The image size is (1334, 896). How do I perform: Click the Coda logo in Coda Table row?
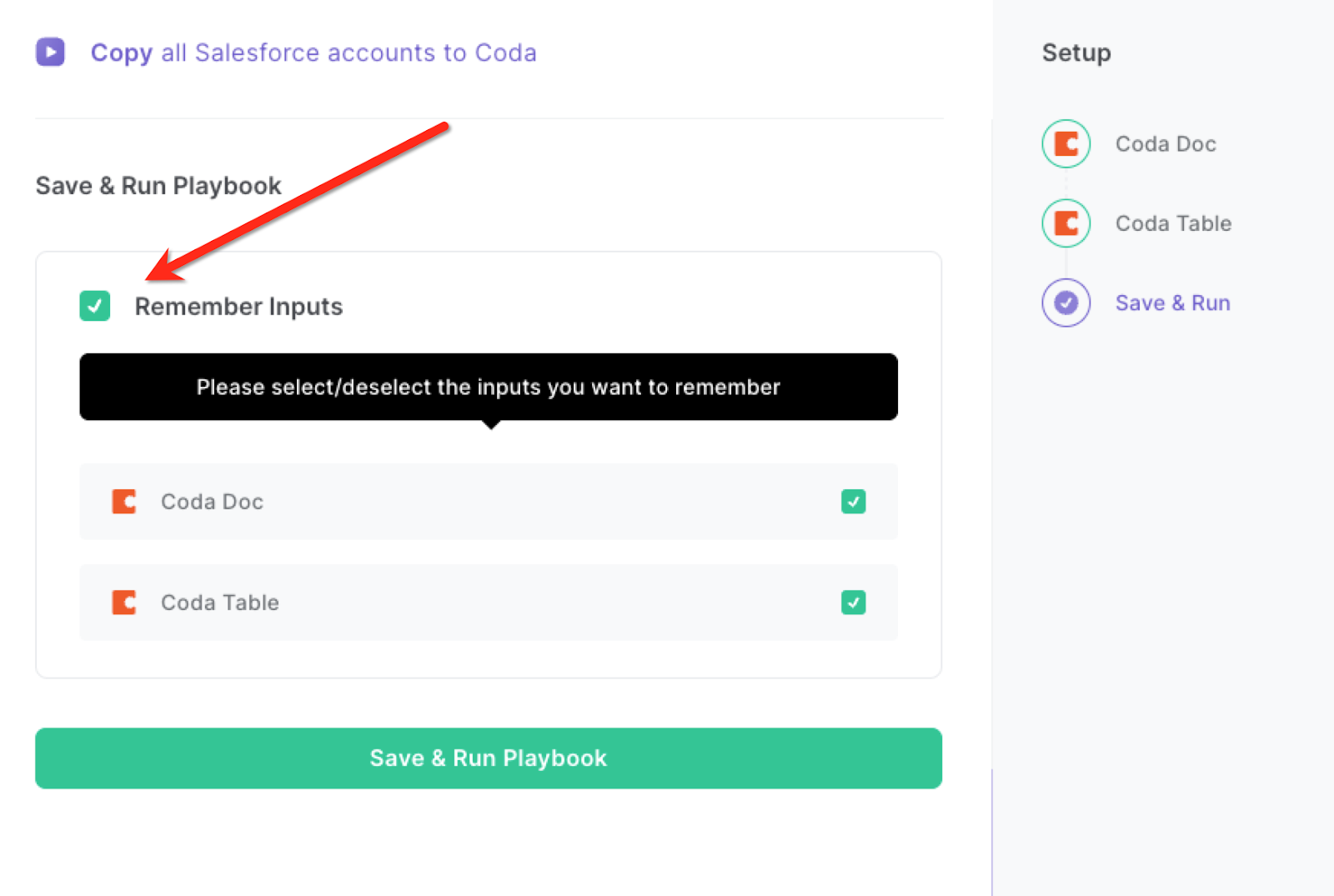tap(124, 603)
